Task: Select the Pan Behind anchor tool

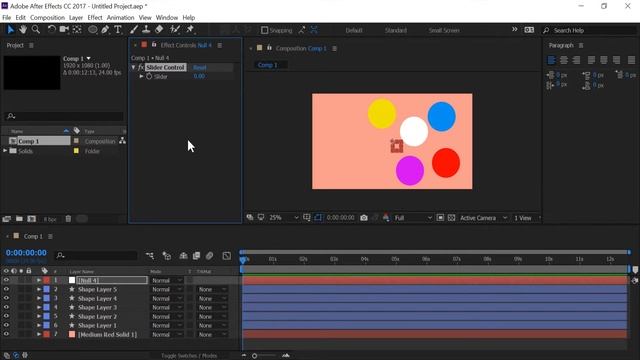Action: (x=77, y=29)
